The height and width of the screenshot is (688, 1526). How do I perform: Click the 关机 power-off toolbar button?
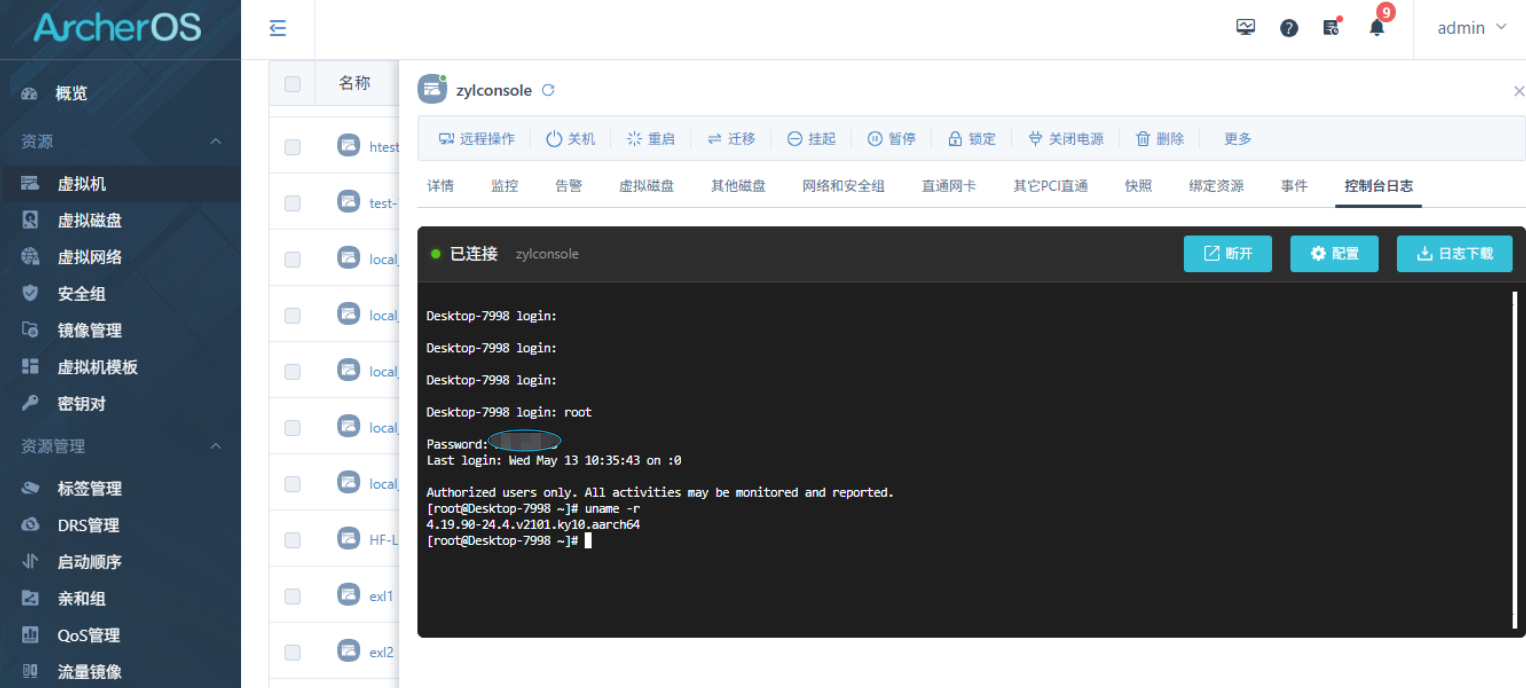[570, 139]
